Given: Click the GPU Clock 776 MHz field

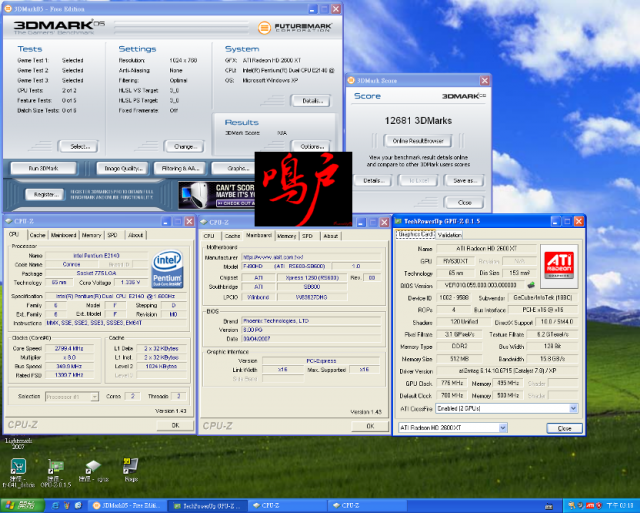Looking at the screenshot, I should tap(451, 383).
